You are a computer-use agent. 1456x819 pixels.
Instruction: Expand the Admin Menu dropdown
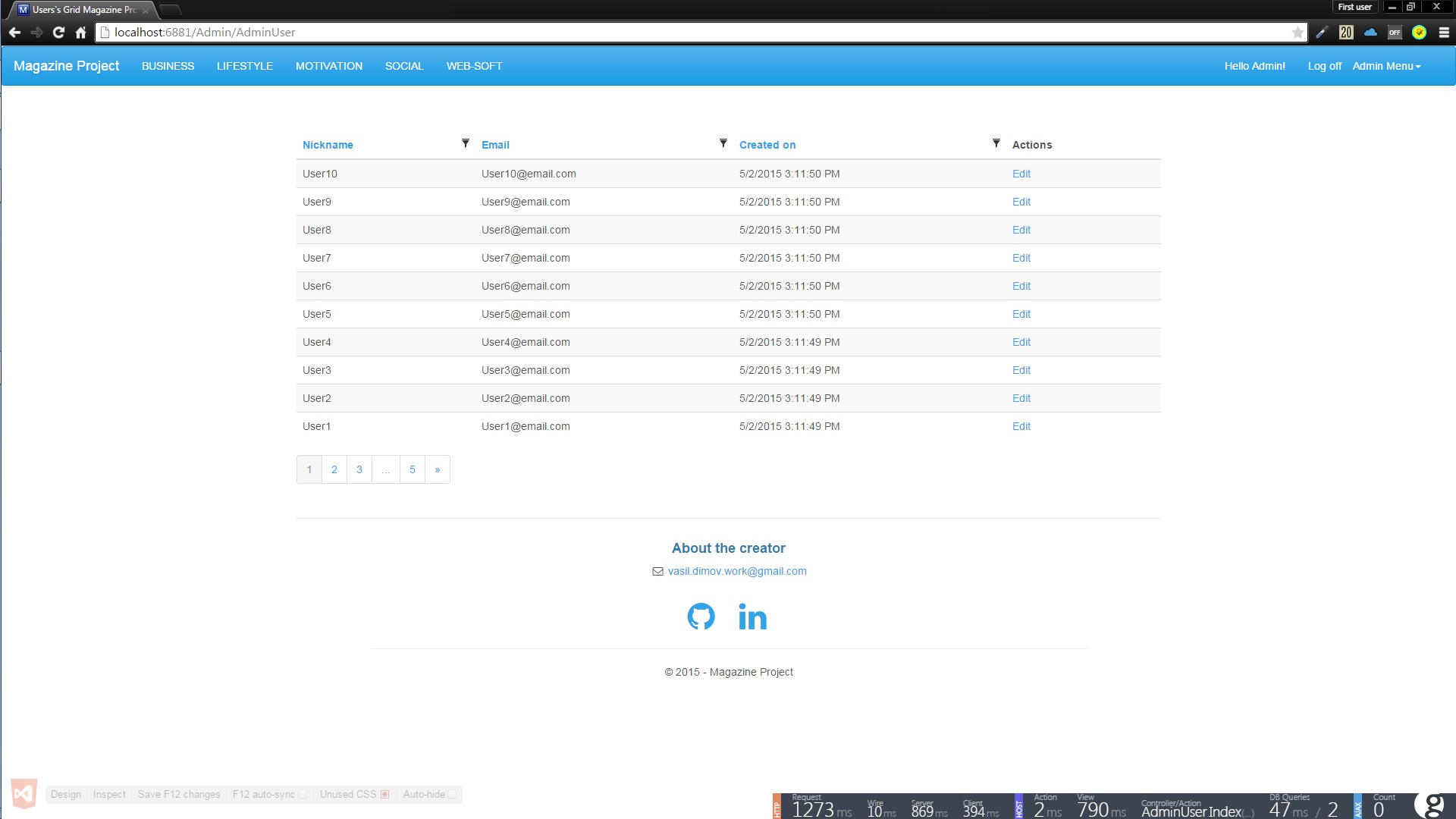(x=1386, y=66)
